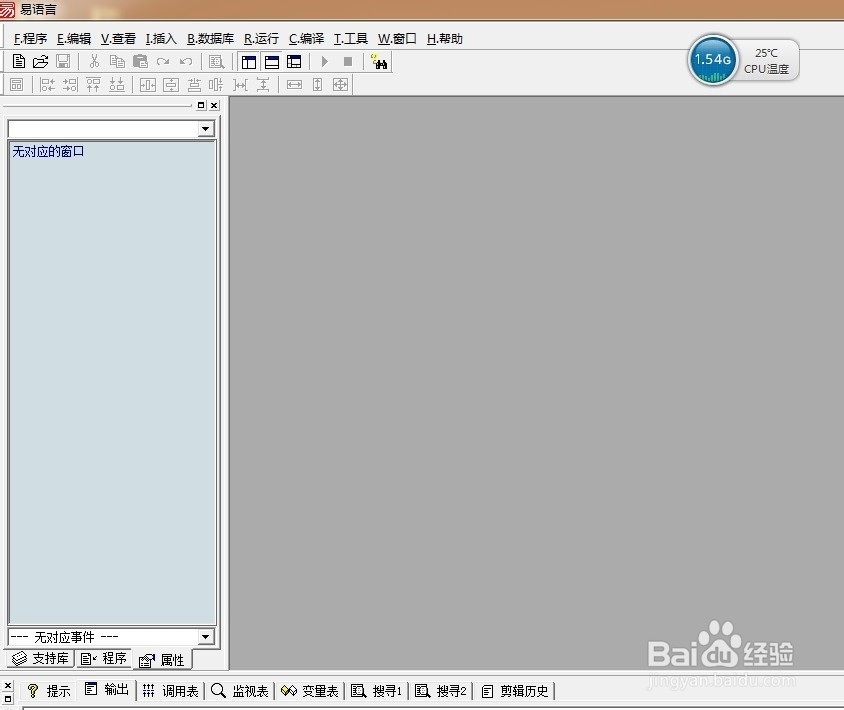Open the 搜寻2 bottom tab
This screenshot has height=710, width=844.
(441, 691)
